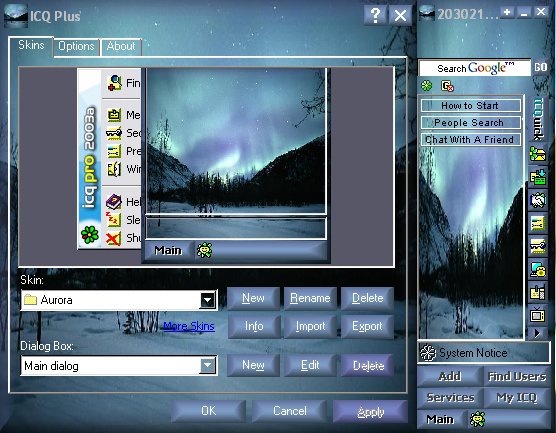556x433 pixels.
Task: Click the green ICQ flower in preview menu
Action: 90,234
